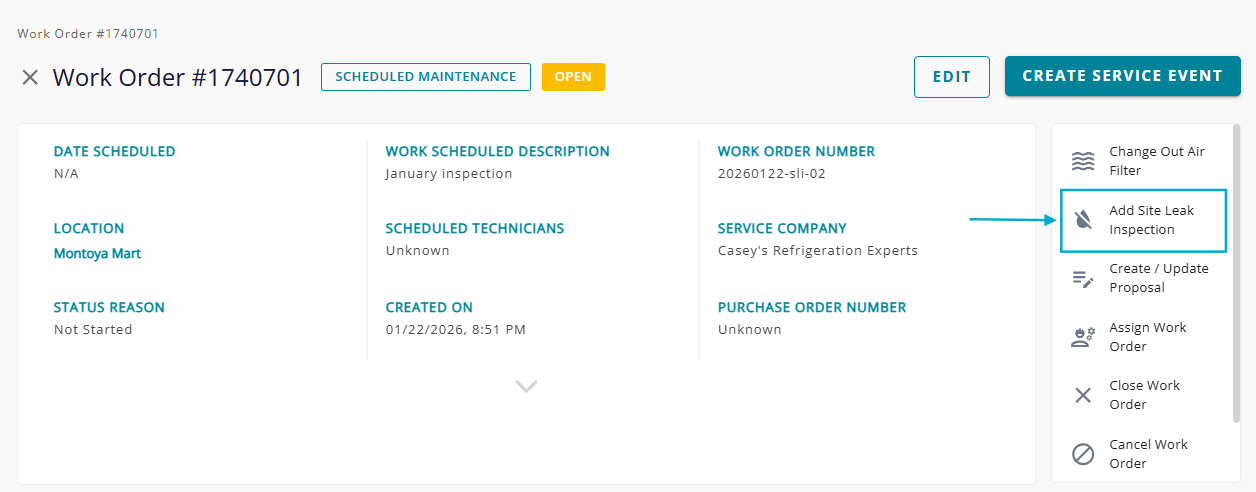Click the Close Work Order X icon
The width and height of the screenshot is (1256, 492).
1083,395
